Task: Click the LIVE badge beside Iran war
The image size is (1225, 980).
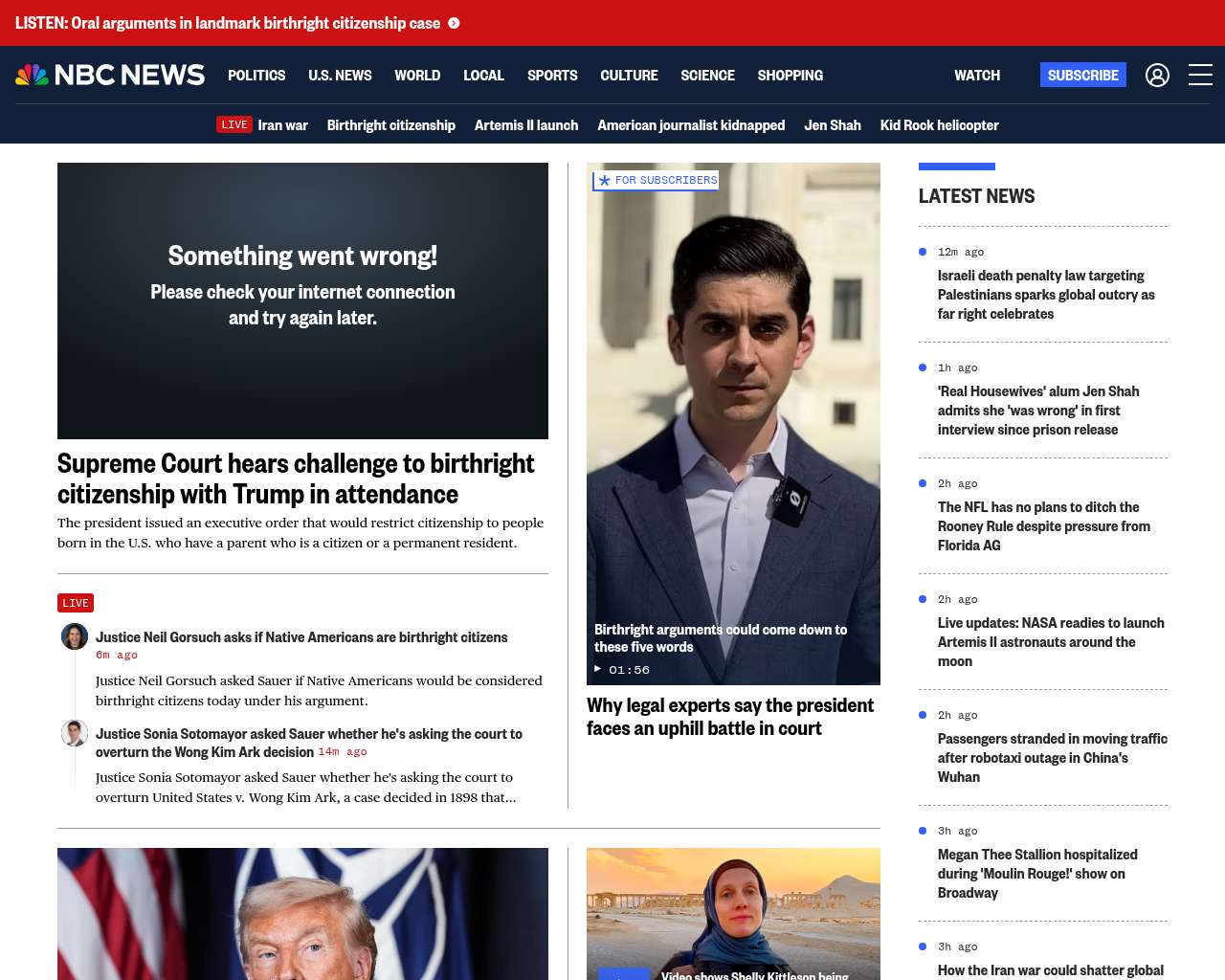Action: (x=234, y=125)
